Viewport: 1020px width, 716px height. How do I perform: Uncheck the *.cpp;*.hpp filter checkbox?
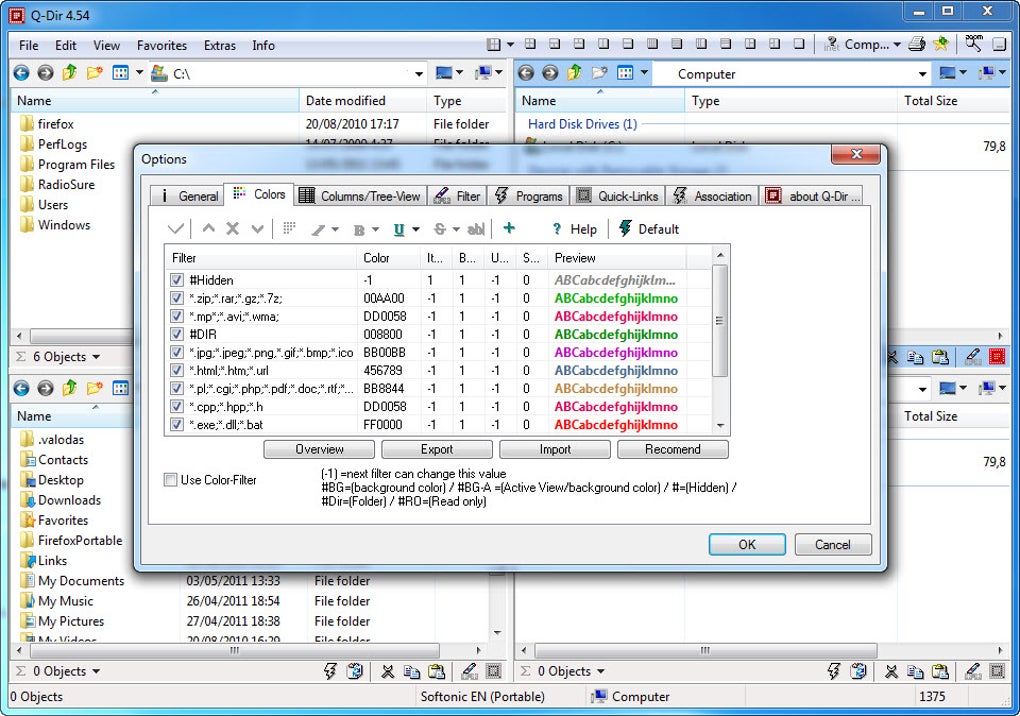click(176, 406)
